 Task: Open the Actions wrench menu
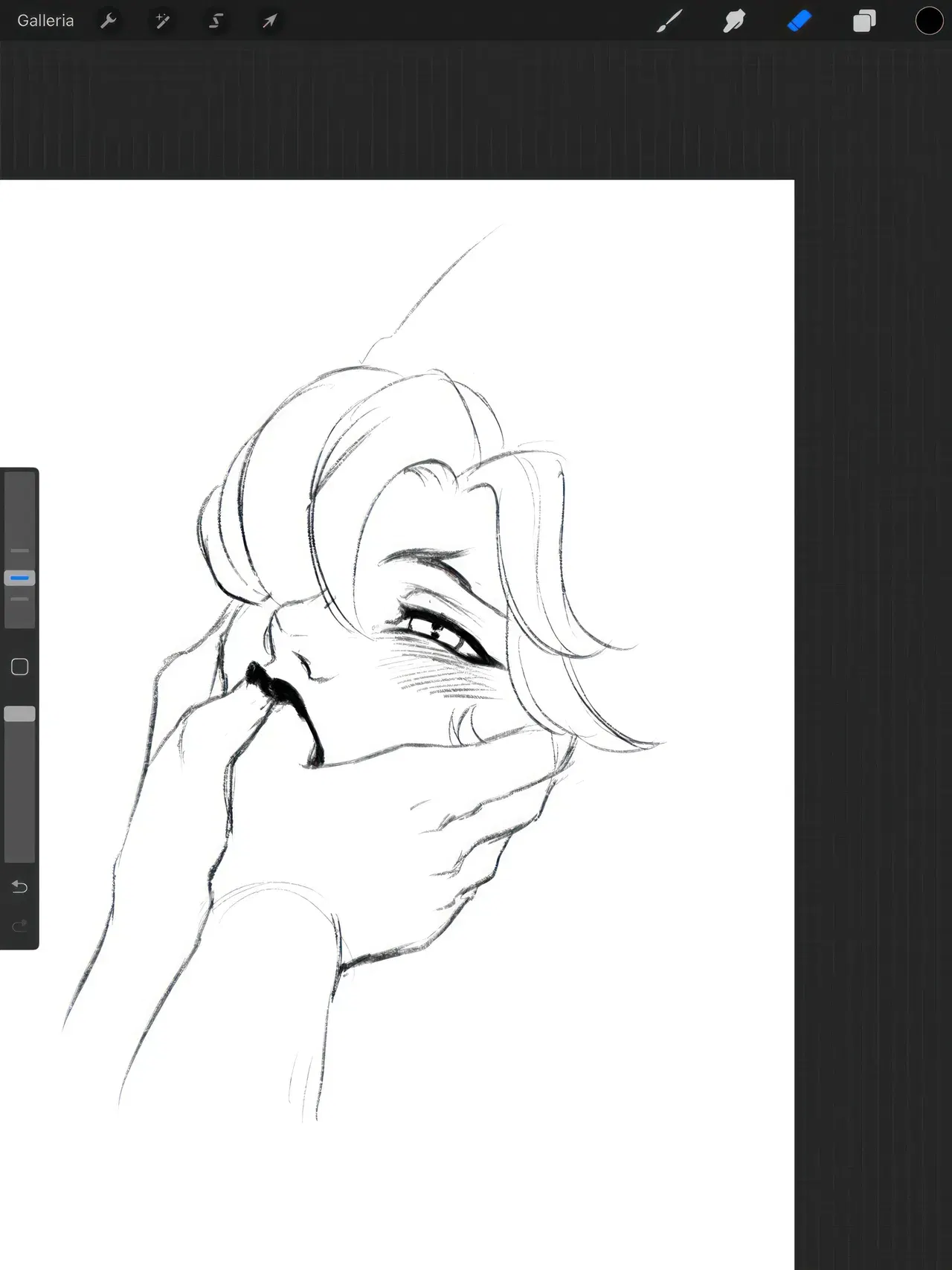pos(109,21)
